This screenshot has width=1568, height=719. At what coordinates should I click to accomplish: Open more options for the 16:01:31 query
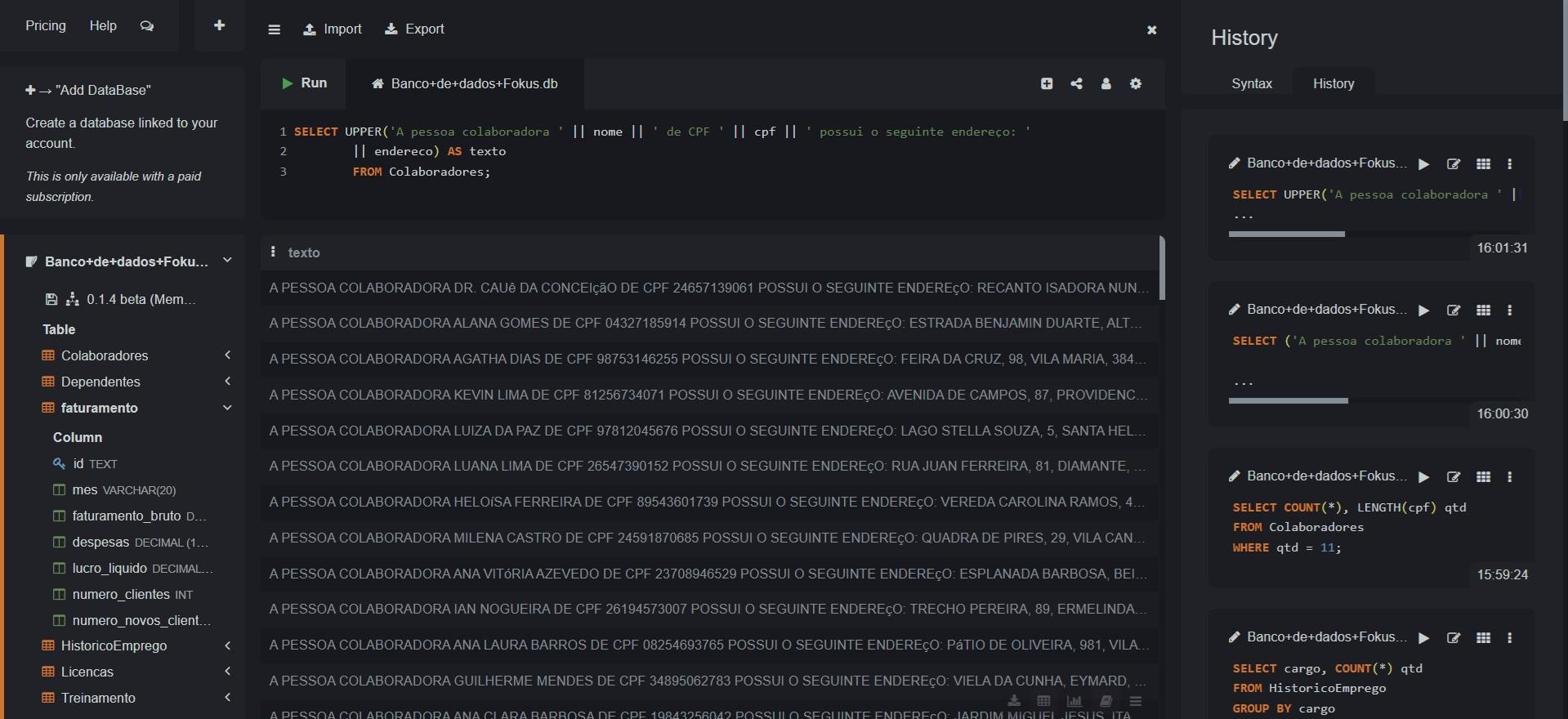coord(1510,164)
